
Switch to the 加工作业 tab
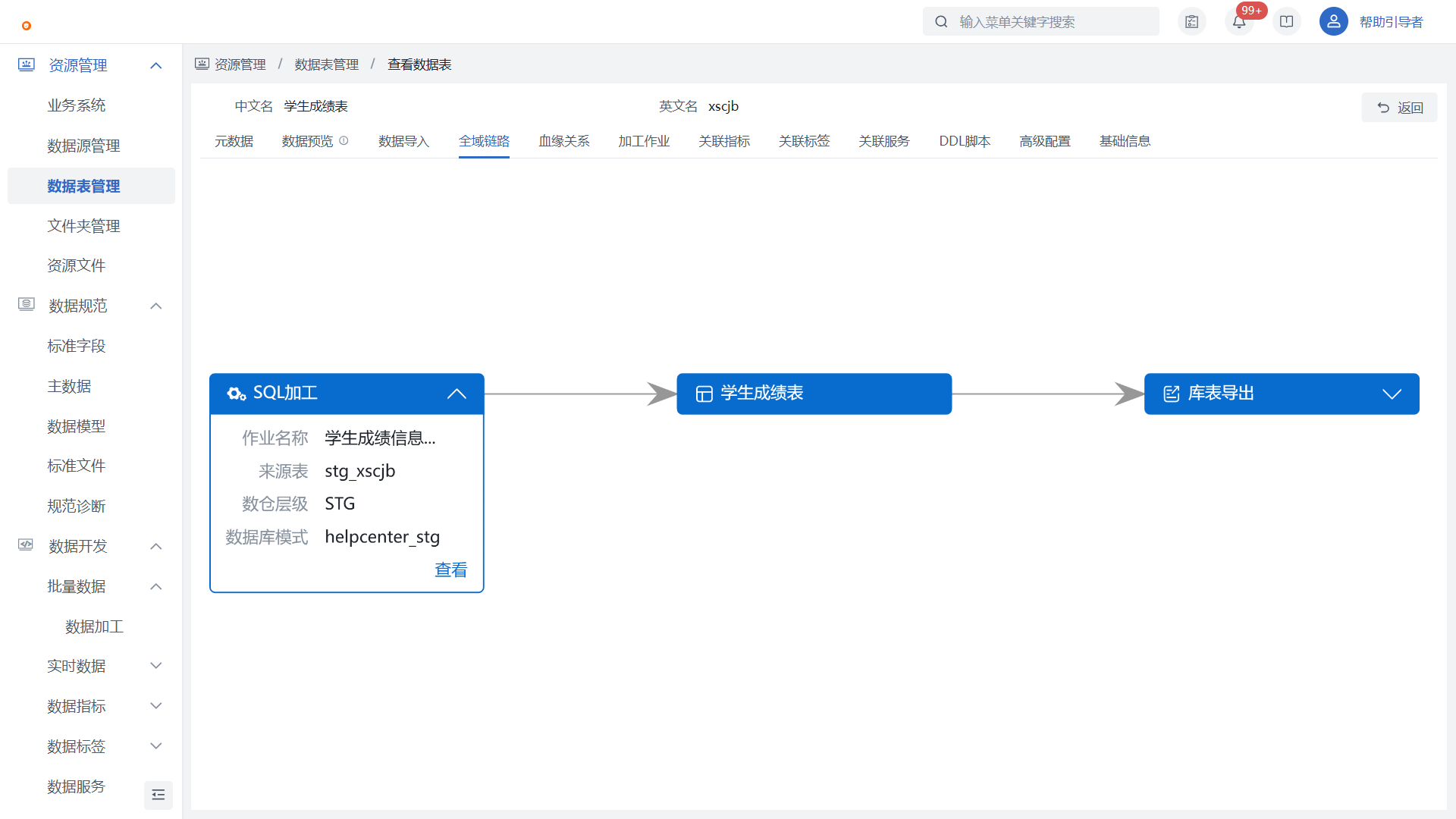point(644,141)
